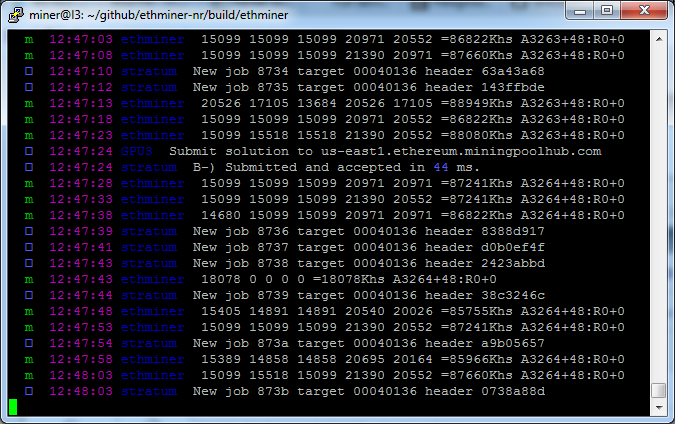
Task: Click header value a9b05657
Action: tap(513, 343)
